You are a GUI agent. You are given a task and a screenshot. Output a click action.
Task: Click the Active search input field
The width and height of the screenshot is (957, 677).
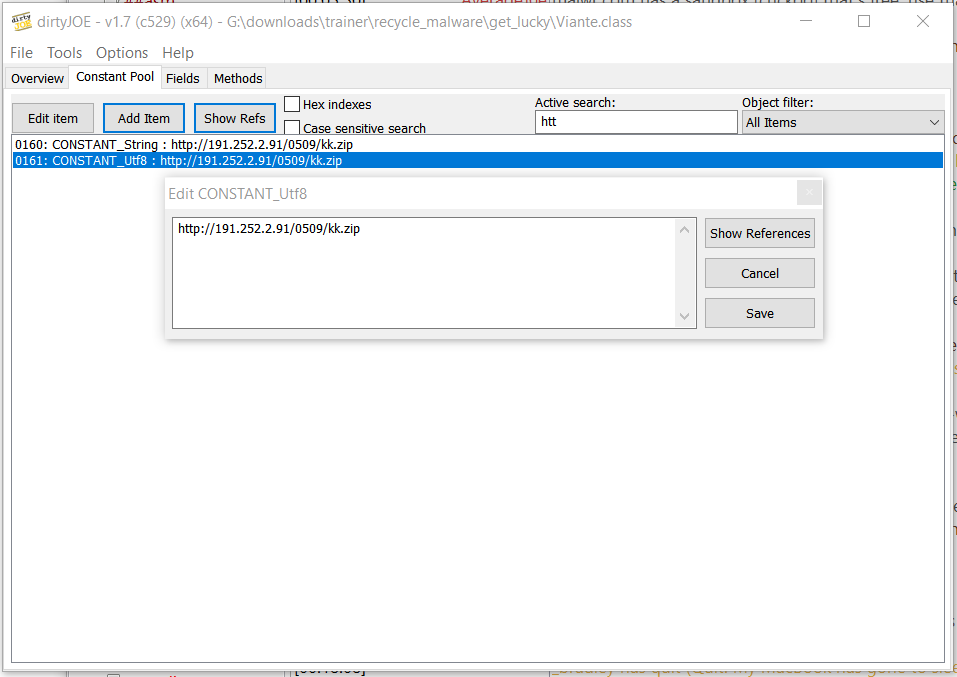coord(636,122)
